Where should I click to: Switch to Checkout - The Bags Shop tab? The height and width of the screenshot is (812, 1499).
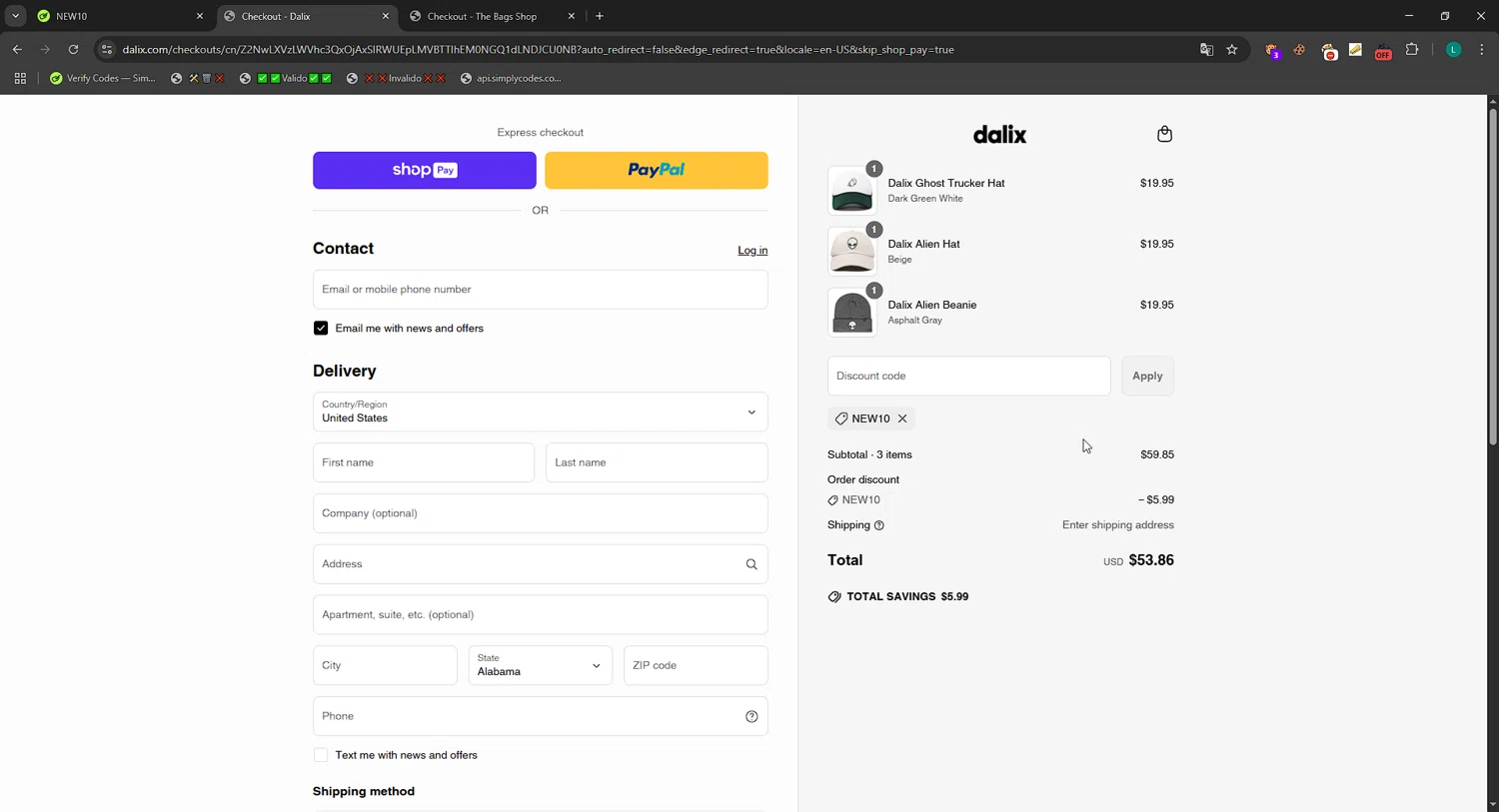492,16
